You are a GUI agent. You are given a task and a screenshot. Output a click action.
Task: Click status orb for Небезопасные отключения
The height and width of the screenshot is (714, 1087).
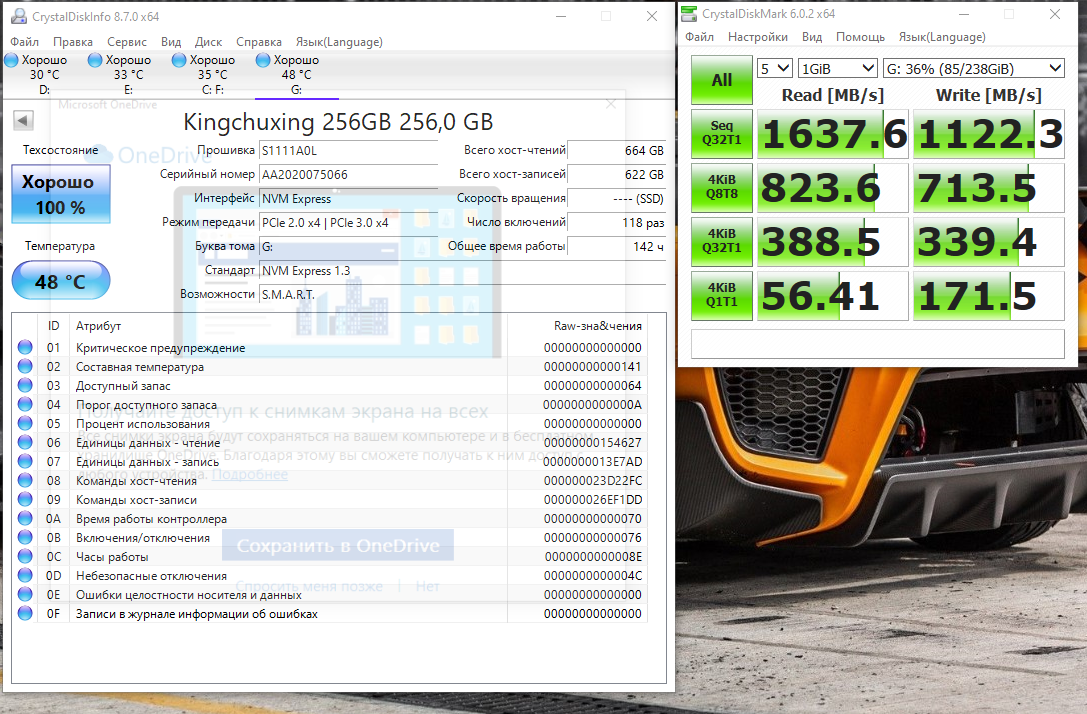(x=25, y=575)
